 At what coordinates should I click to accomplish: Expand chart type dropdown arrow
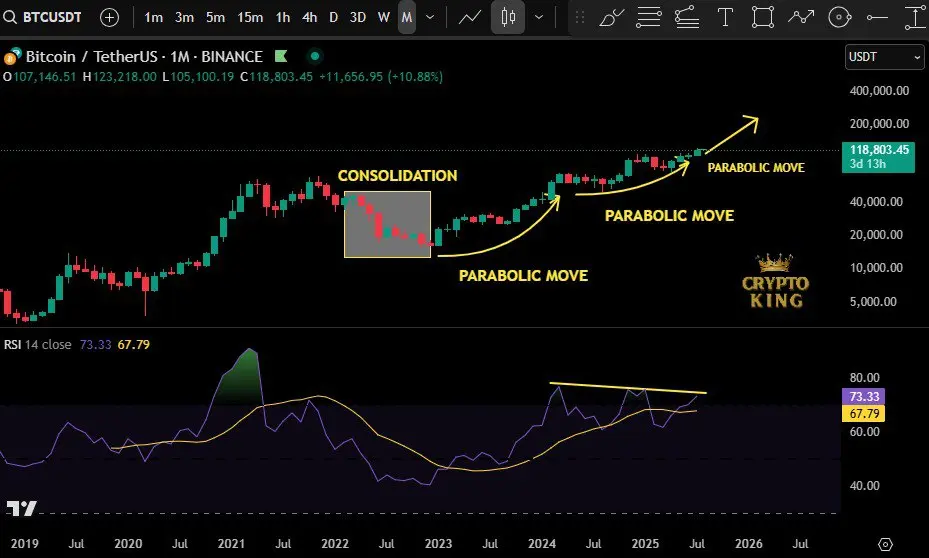point(539,17)
